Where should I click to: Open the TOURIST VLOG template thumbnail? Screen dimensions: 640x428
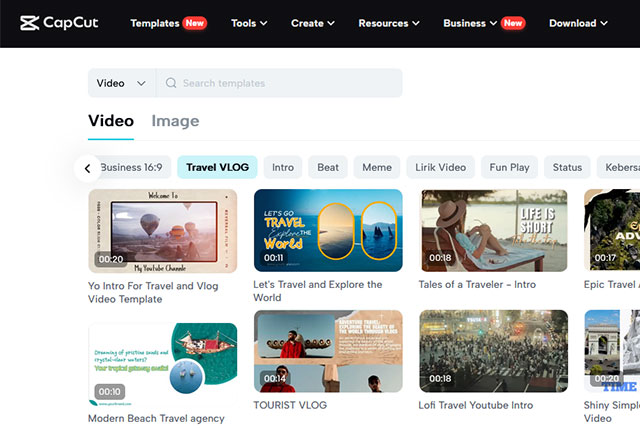328,351
